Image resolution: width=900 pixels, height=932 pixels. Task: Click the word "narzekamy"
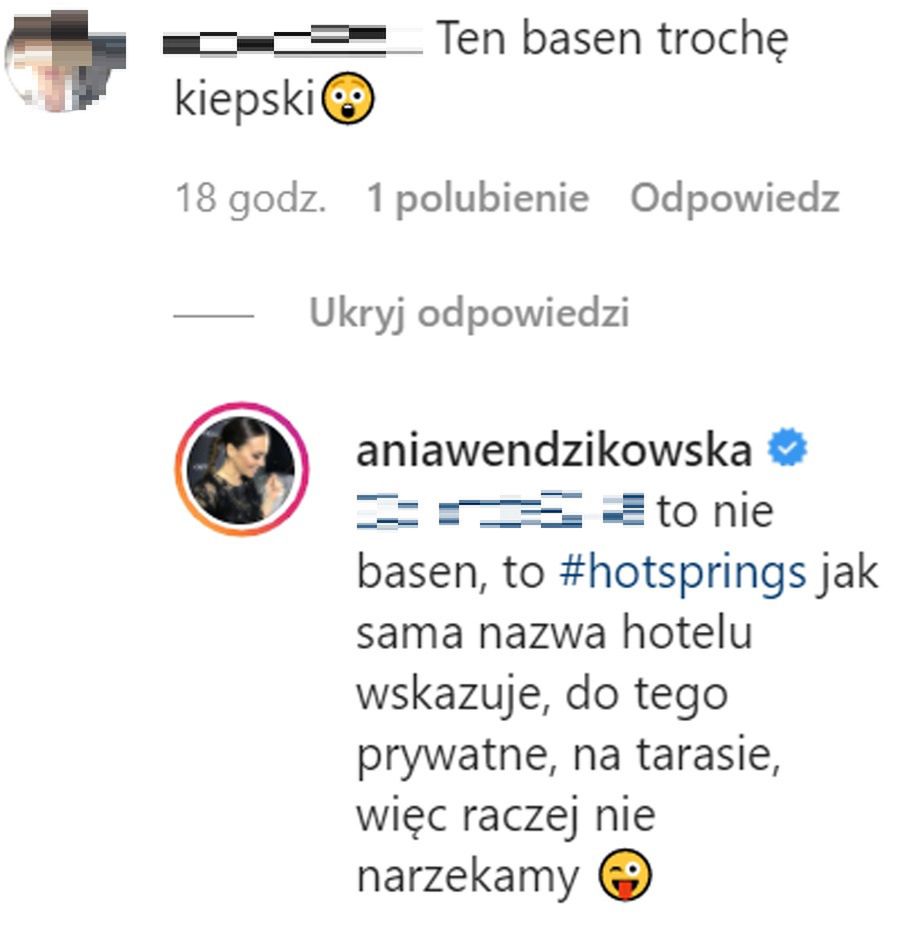(467, 877)
